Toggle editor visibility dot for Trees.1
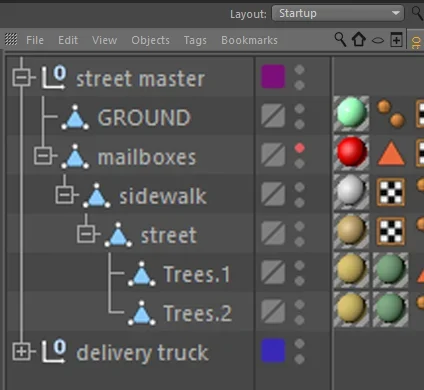 point(299,266)
